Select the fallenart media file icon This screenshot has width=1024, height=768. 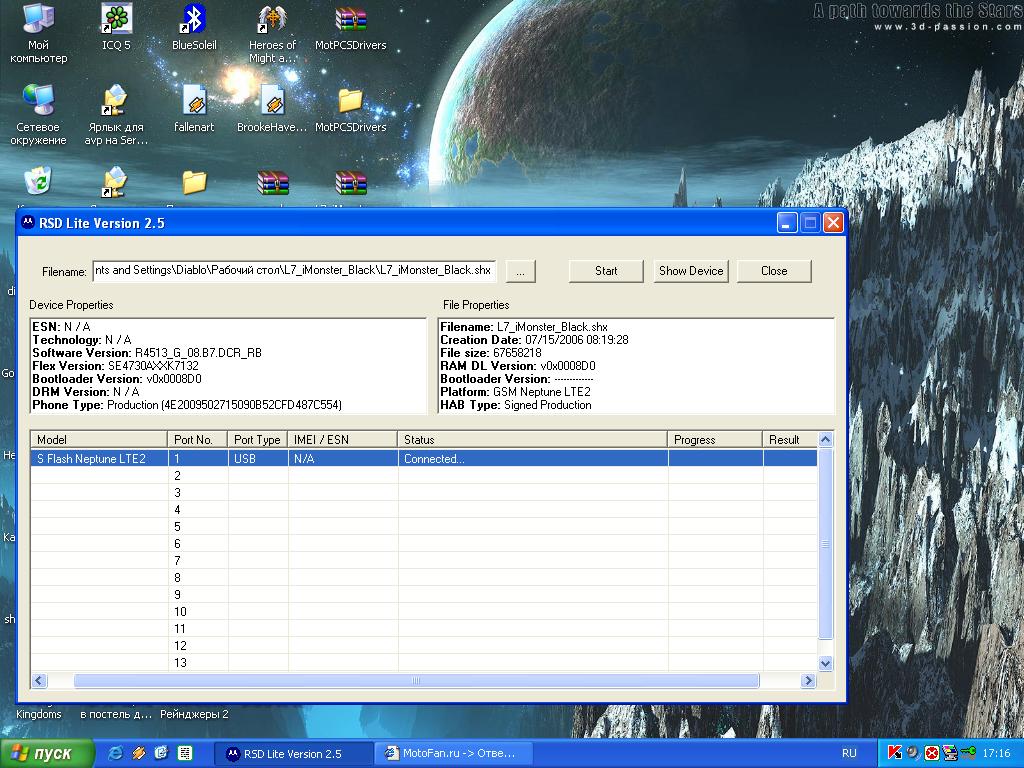(x=194, y=109)
